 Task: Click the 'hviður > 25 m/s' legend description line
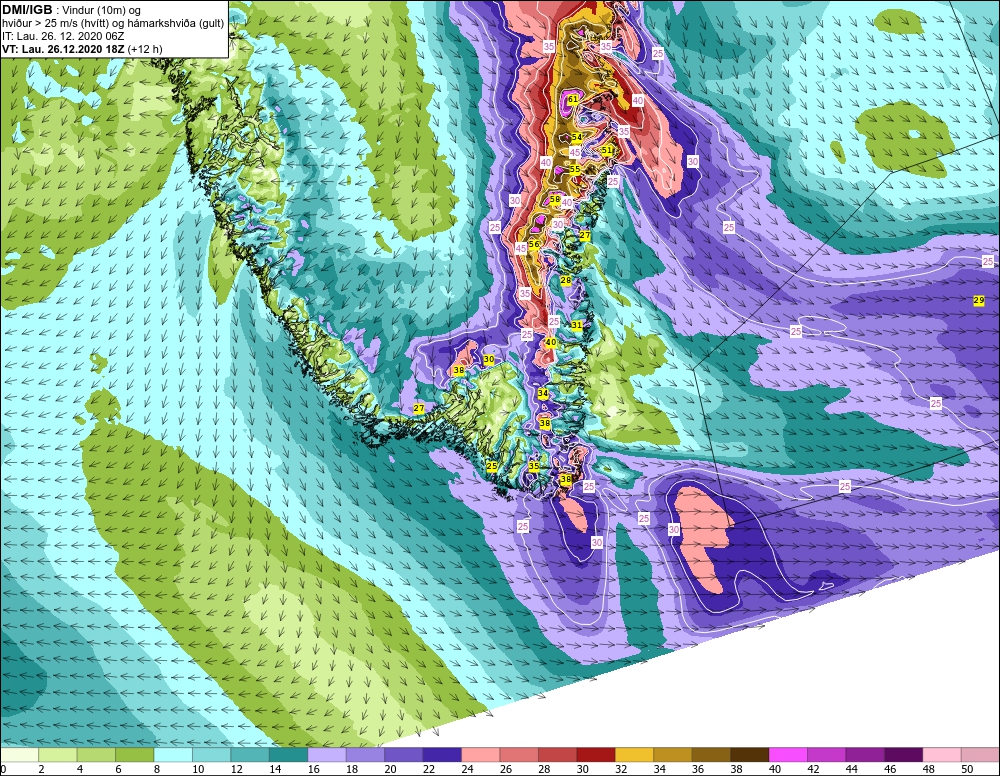click(114, 24)
